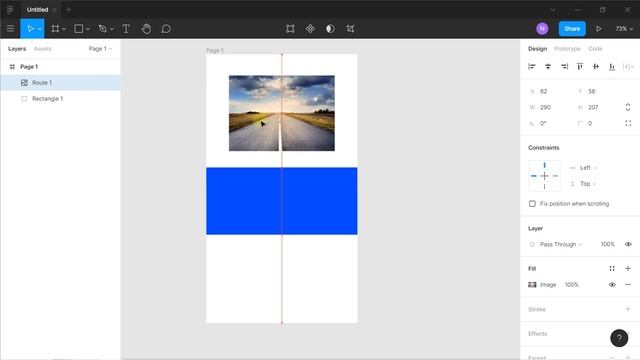Image resolution: width=640 pixels, height=360 pixels.
Task: Open the user avatar N
Action: point(542,29)
